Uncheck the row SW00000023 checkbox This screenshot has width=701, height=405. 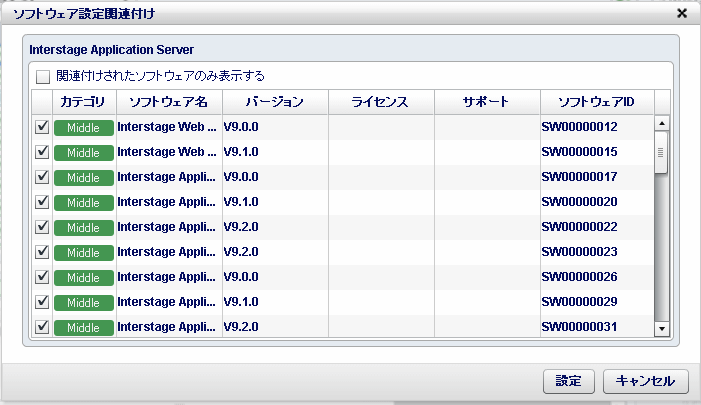pyautogui.click(x=42, y=252)
